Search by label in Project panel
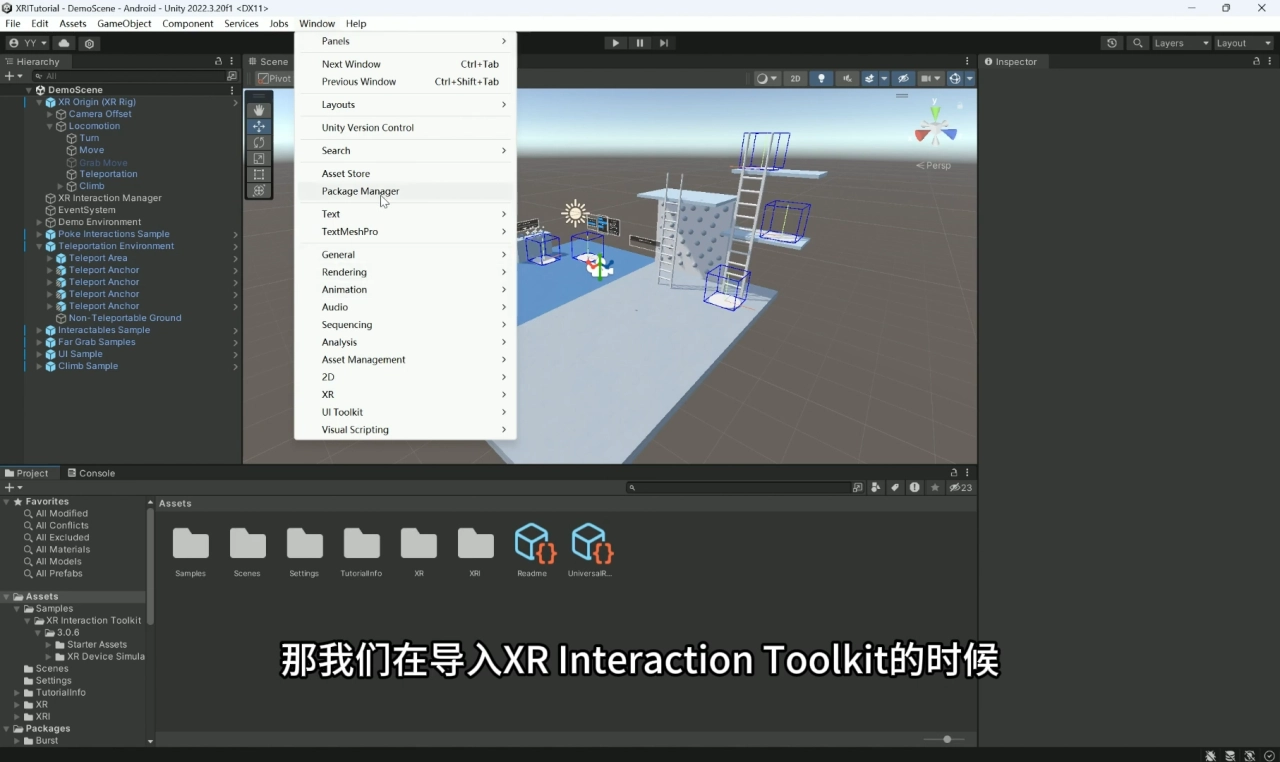 pos(895,488)
